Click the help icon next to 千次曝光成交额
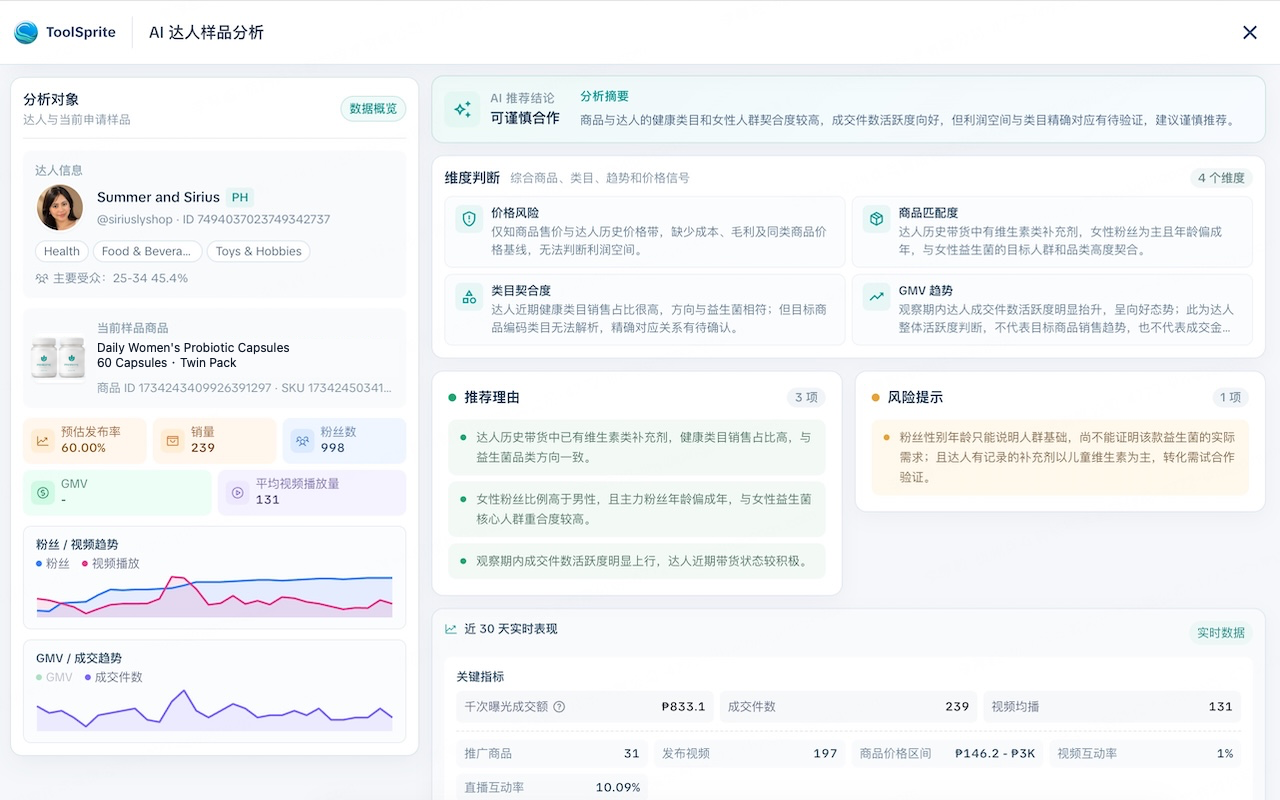The width and height of the screenshot is (1280, 800). [x=559, y=706]
